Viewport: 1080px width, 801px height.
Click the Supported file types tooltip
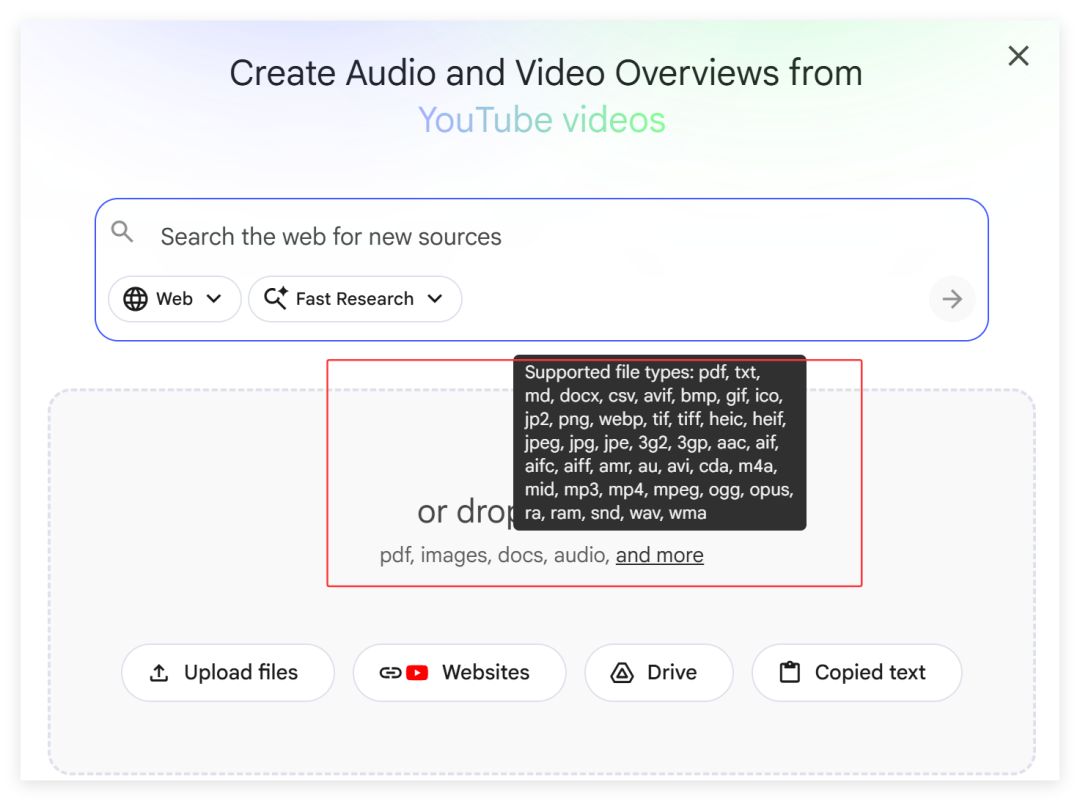(x=659, y=442)
